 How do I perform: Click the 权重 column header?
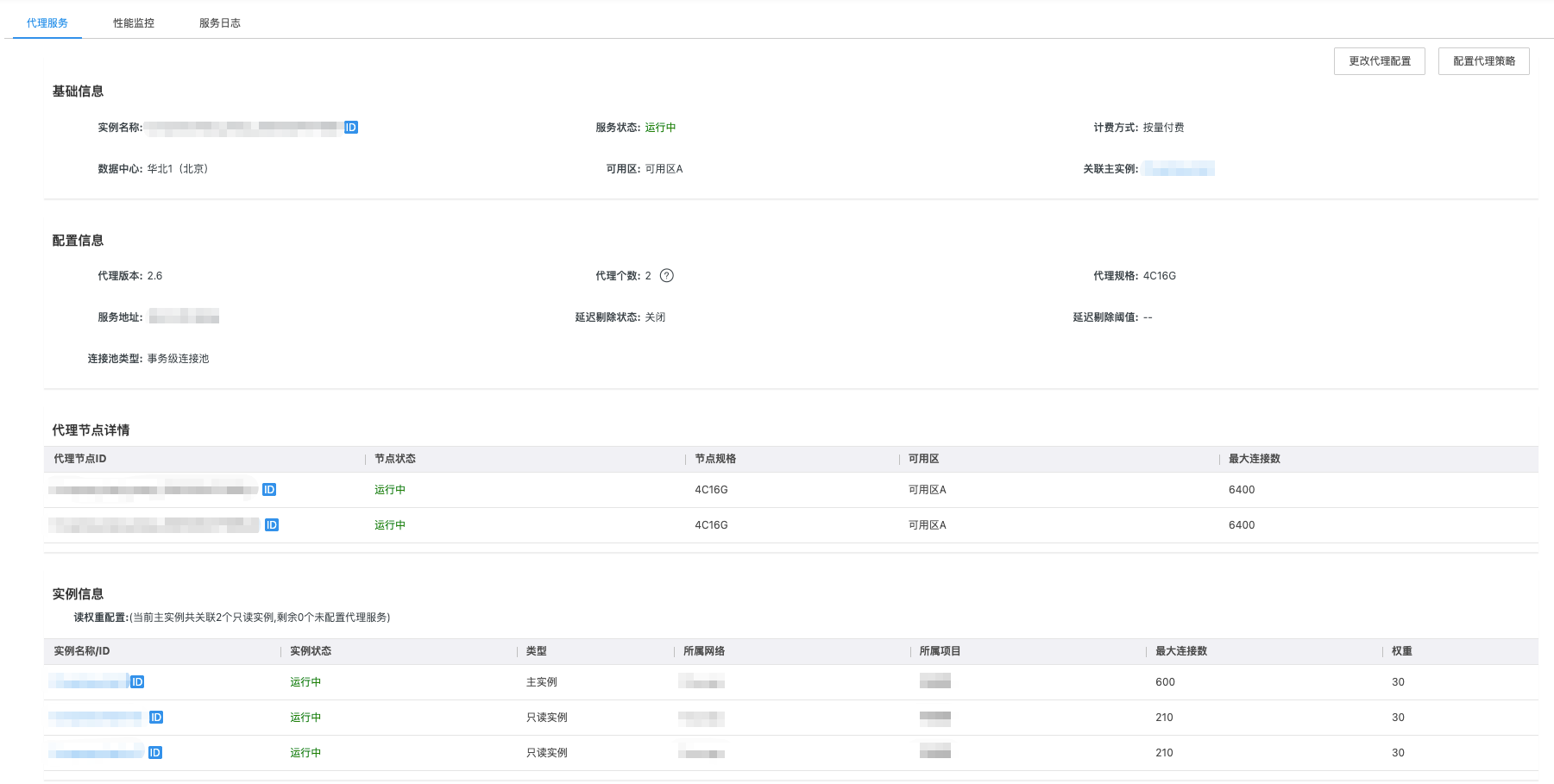point(1401,651)
